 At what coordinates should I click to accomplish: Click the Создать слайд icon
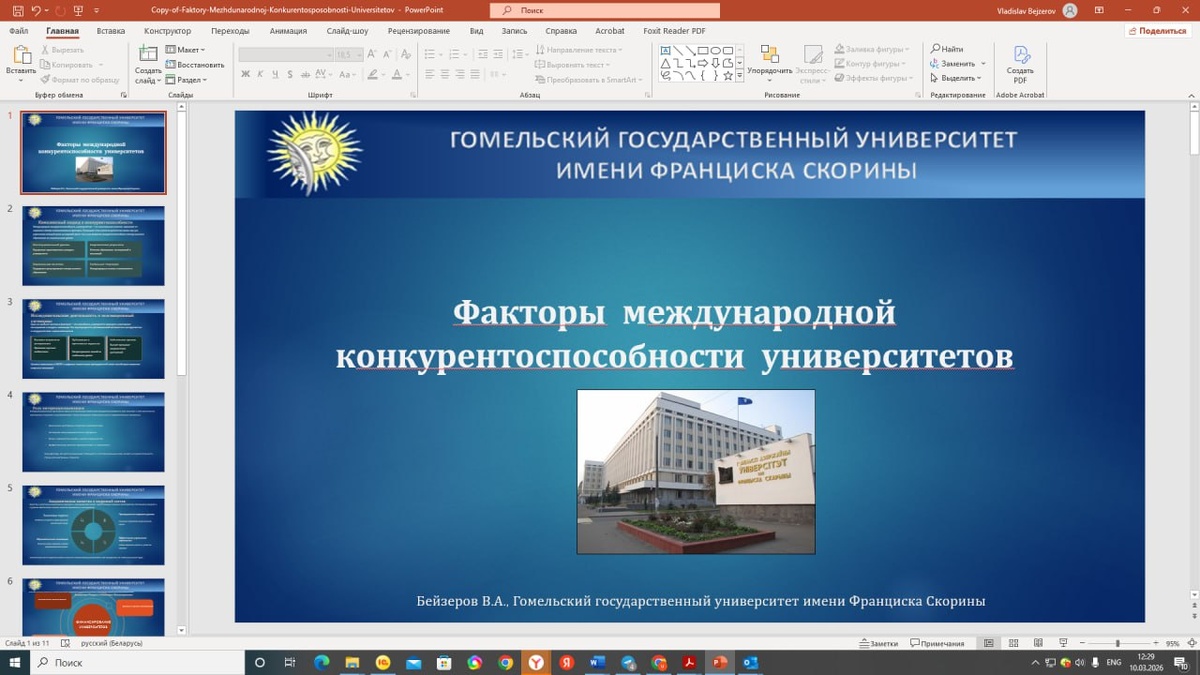click(148, 53)
